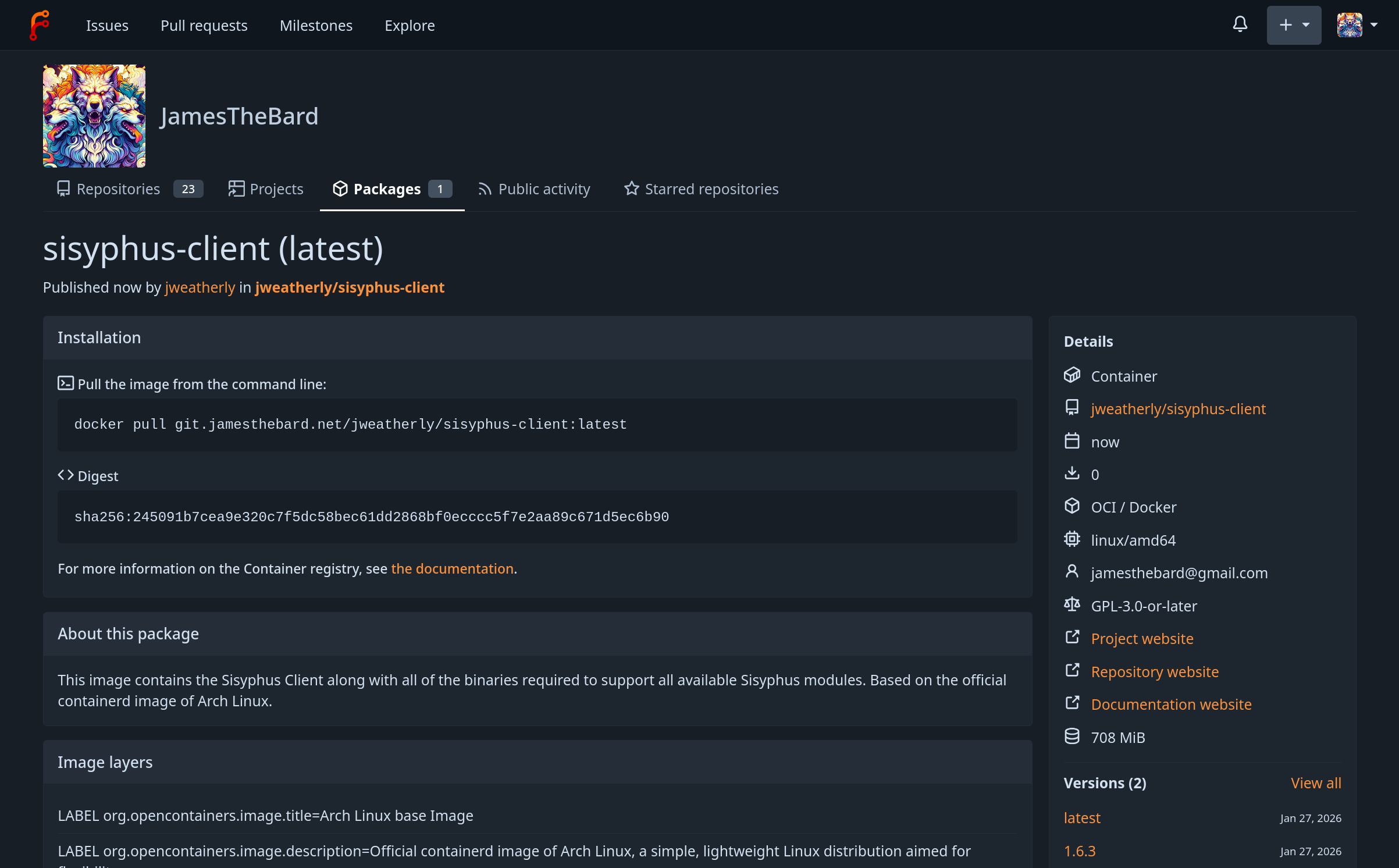Open Milestones in the top navigation

point(316,26)
